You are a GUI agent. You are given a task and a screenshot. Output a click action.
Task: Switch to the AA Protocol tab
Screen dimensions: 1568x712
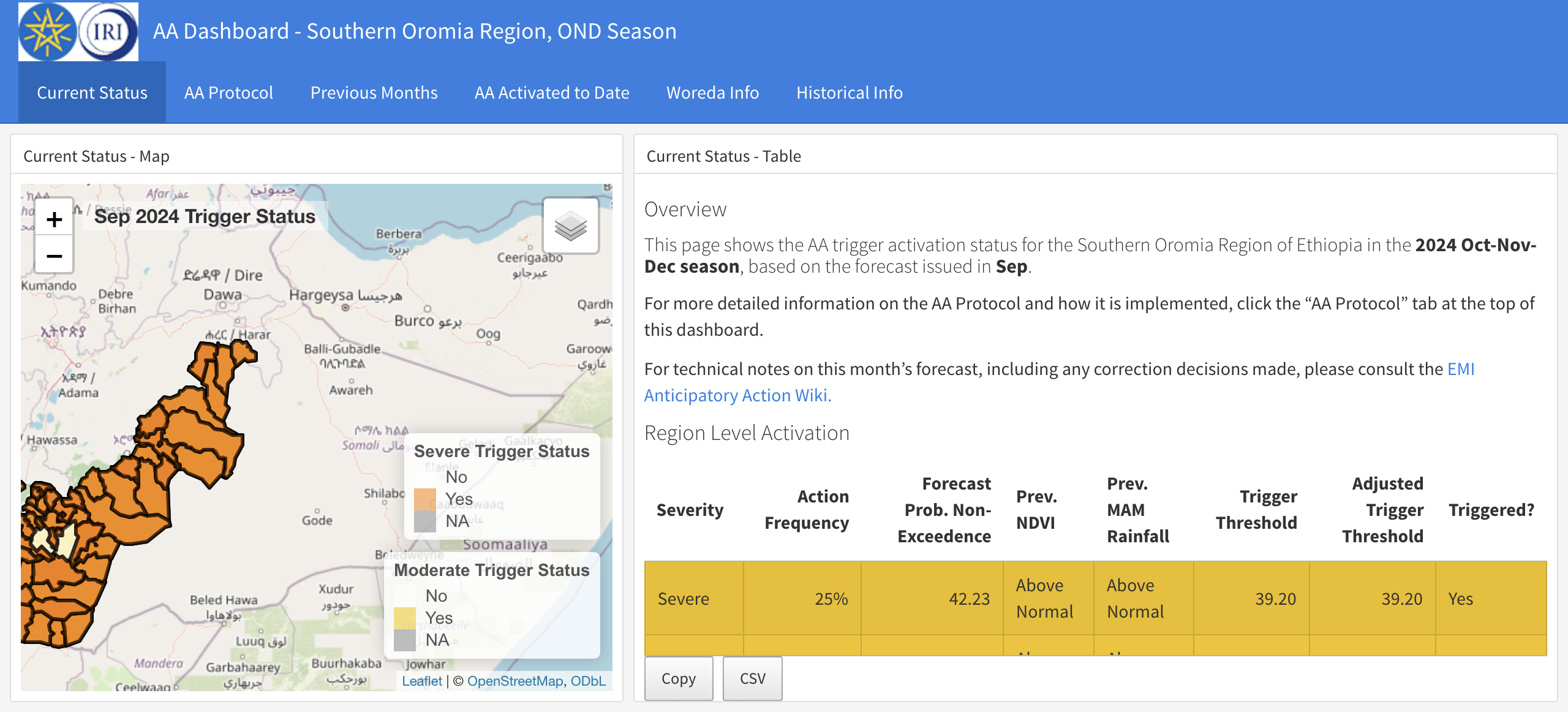(x=228, y=93)
